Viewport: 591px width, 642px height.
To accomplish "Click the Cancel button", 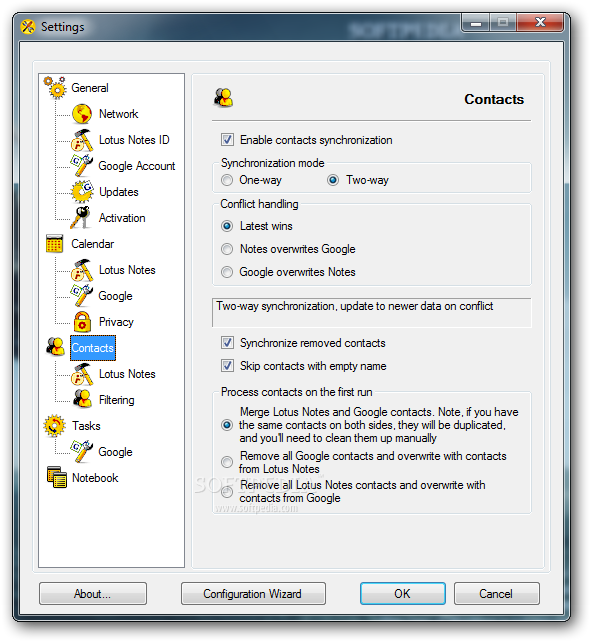I will click(x=496, y=594).
